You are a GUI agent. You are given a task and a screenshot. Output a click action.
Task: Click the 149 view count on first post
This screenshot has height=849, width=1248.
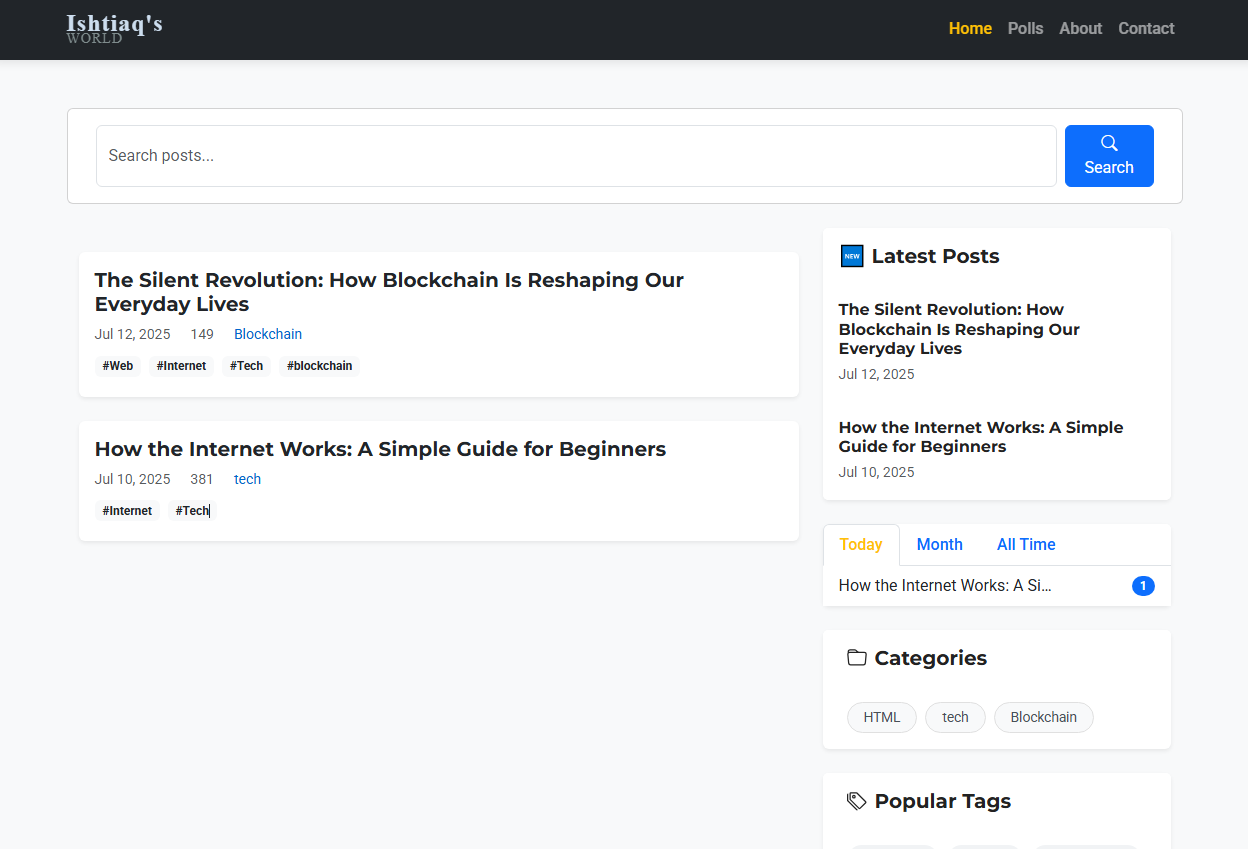202,334
